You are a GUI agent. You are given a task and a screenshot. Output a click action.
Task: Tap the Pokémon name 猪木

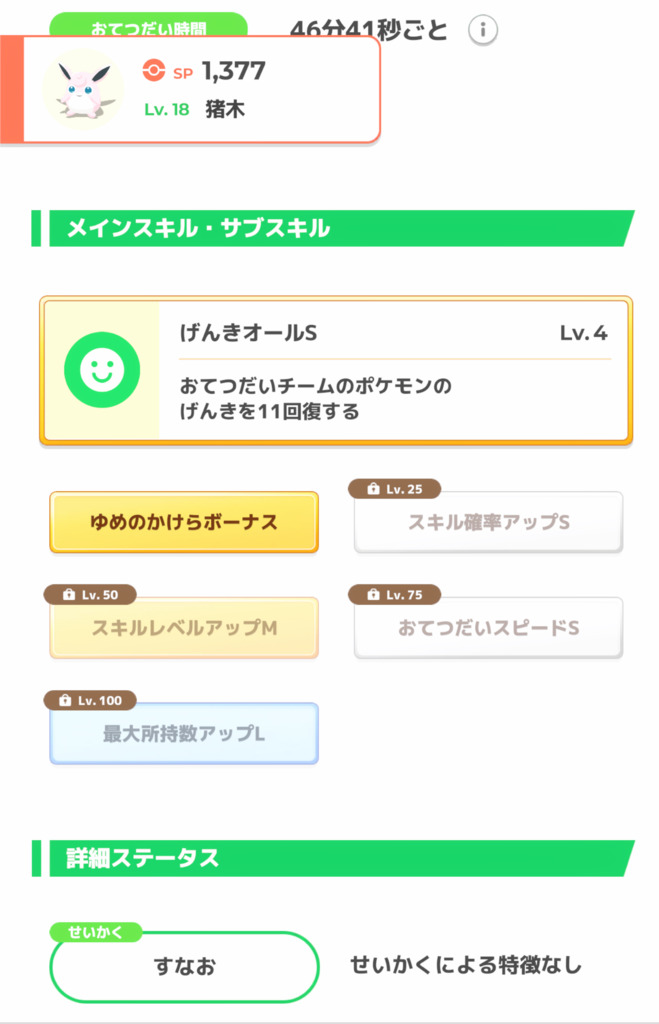225,108
